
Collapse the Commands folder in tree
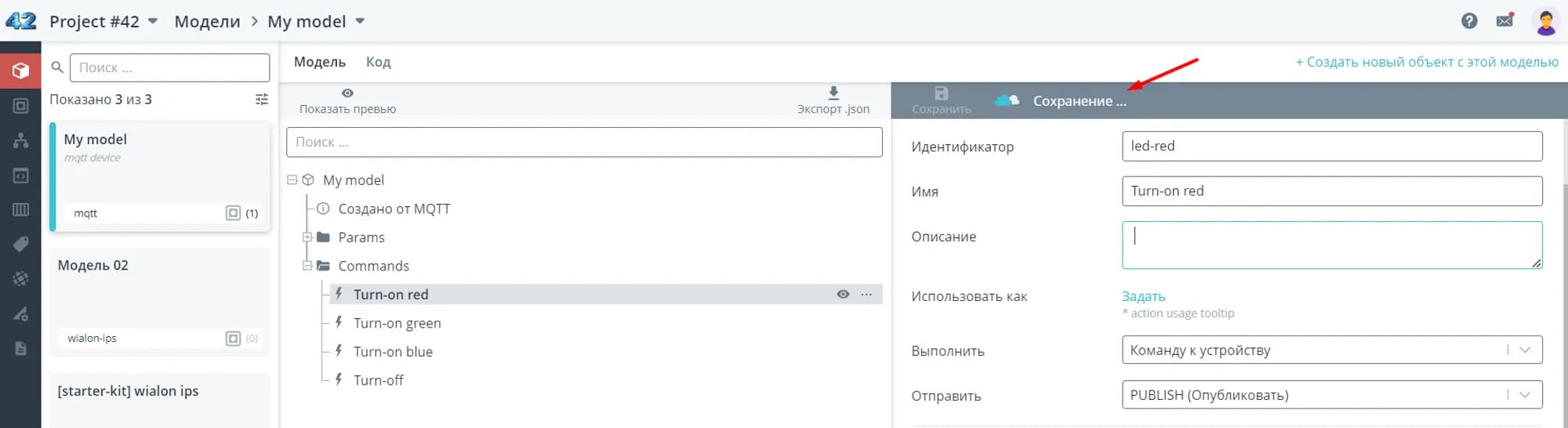[x=307, y=266]
